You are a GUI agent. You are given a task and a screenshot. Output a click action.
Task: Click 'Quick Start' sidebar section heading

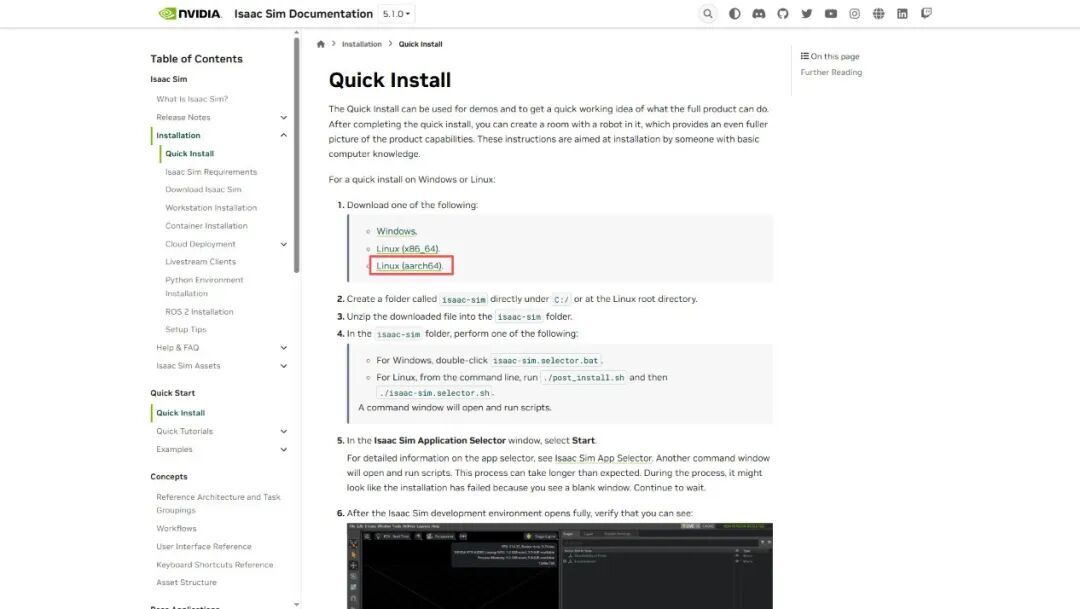172,393
